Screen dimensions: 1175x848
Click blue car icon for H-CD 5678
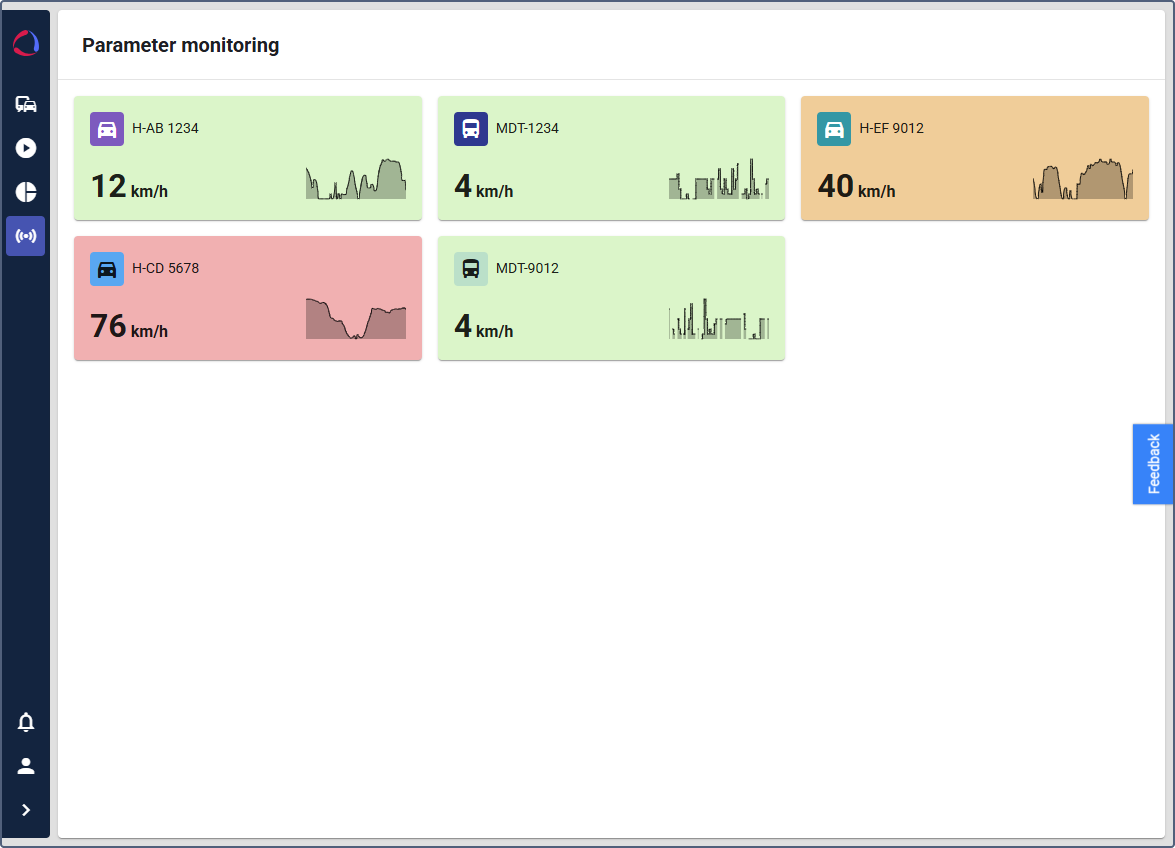(107, 269)
